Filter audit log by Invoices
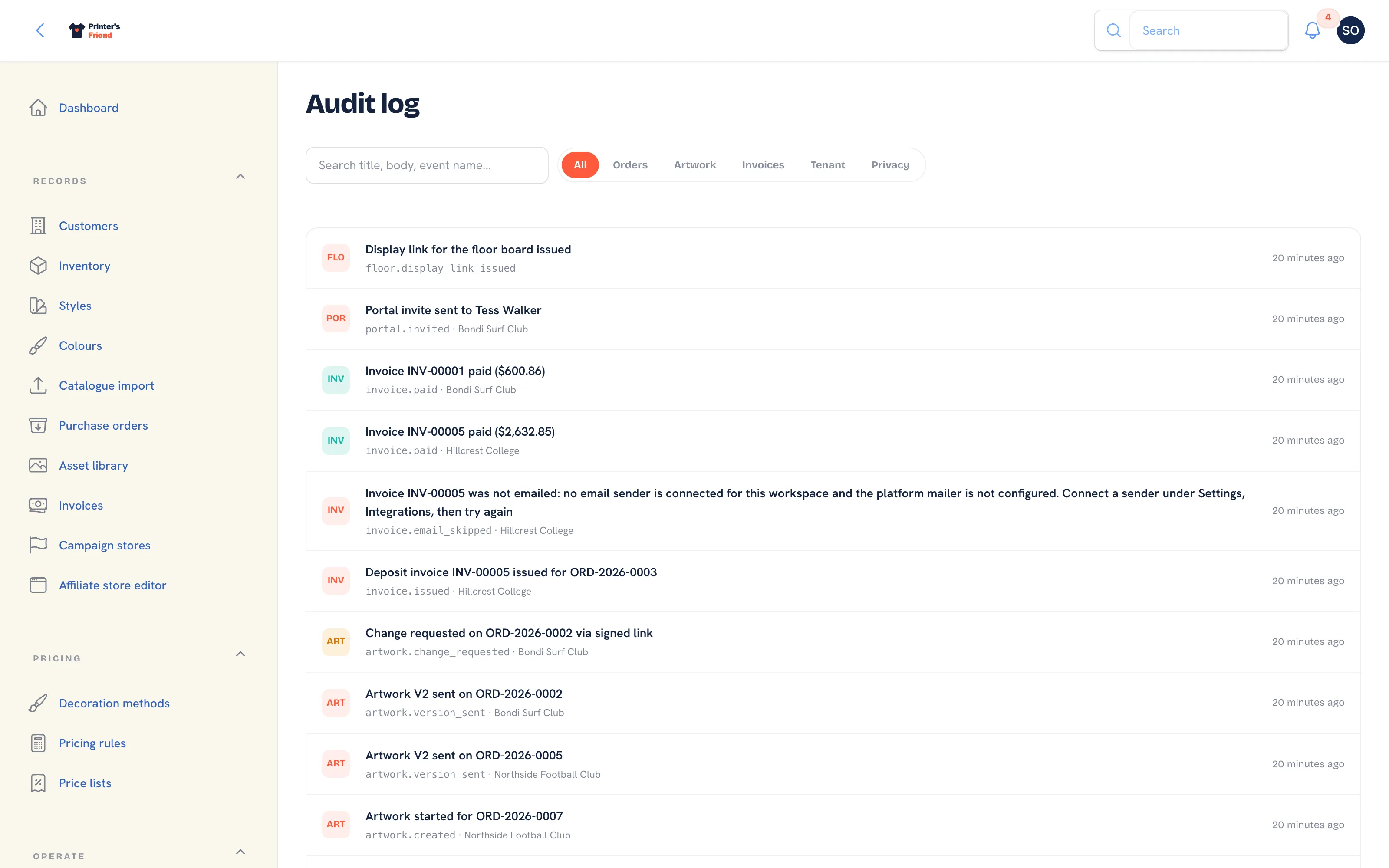This screenshot has height=868, width=1389. [763, 165]
